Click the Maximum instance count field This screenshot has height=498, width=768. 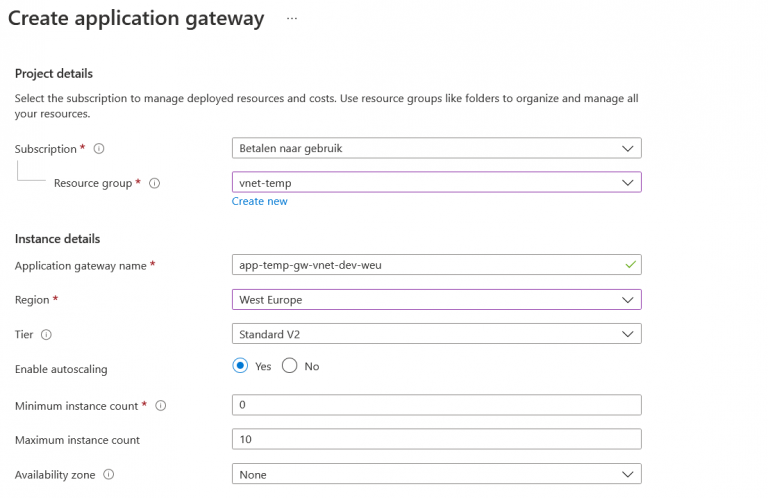pyautogui.click(x=435, y=440)
